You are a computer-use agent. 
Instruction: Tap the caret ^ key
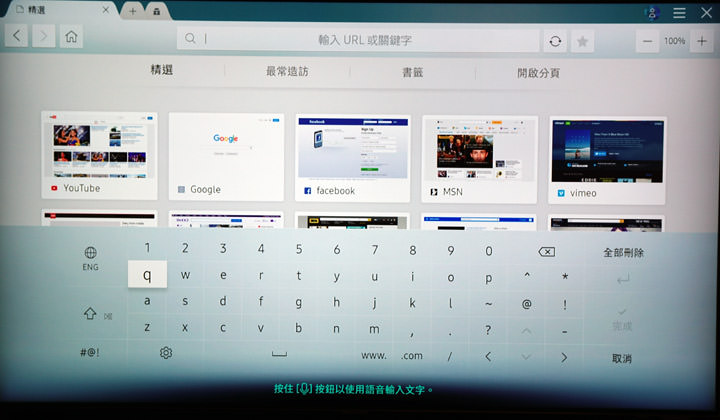527,276
